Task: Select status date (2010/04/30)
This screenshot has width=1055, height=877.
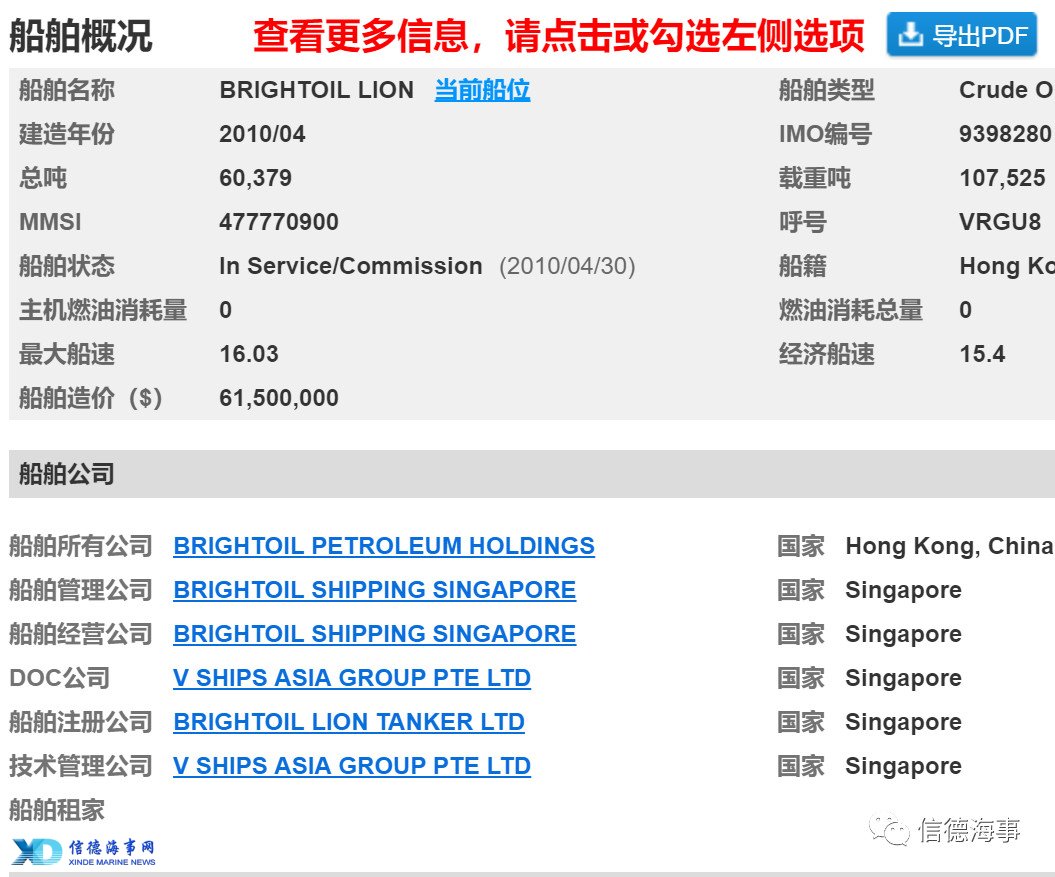Action: [x=567, y=266]
